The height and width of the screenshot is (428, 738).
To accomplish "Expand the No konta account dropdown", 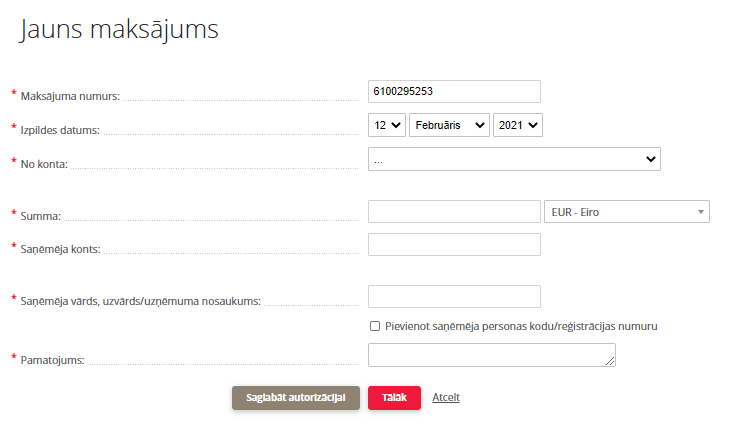I will click(514, 159).
